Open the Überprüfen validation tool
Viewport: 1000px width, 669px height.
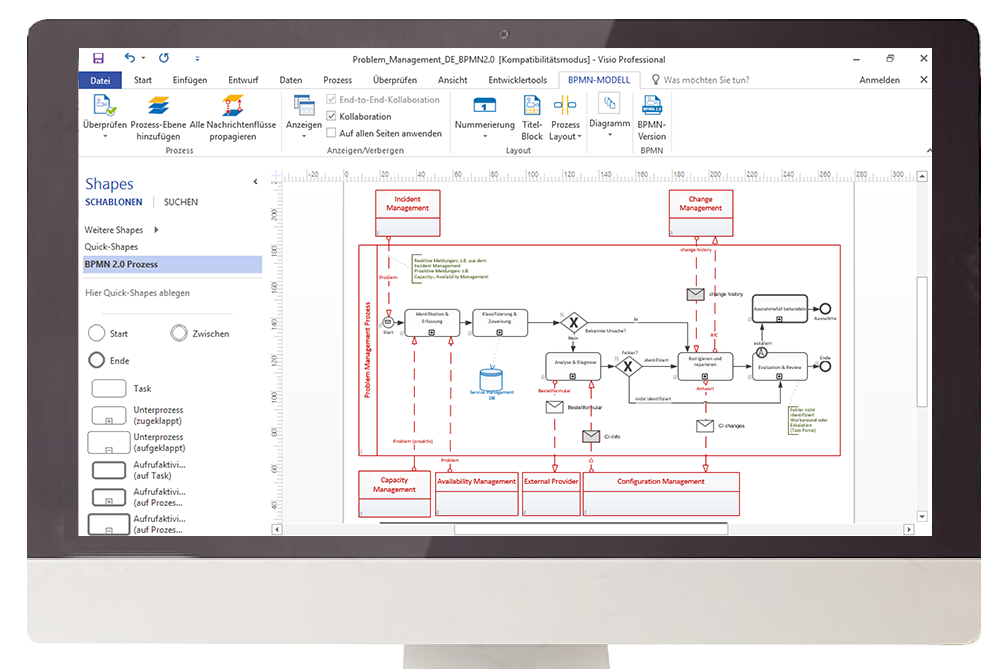[x=105, y=105]
